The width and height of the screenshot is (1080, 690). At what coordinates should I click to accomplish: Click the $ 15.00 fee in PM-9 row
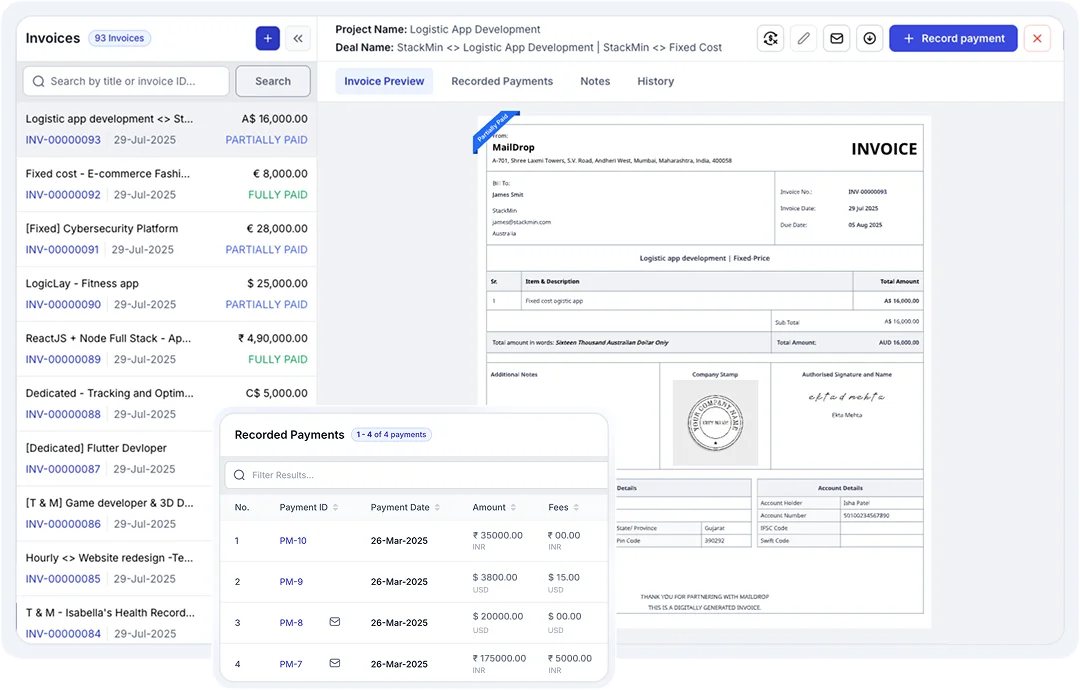click(x=563, y=577)
